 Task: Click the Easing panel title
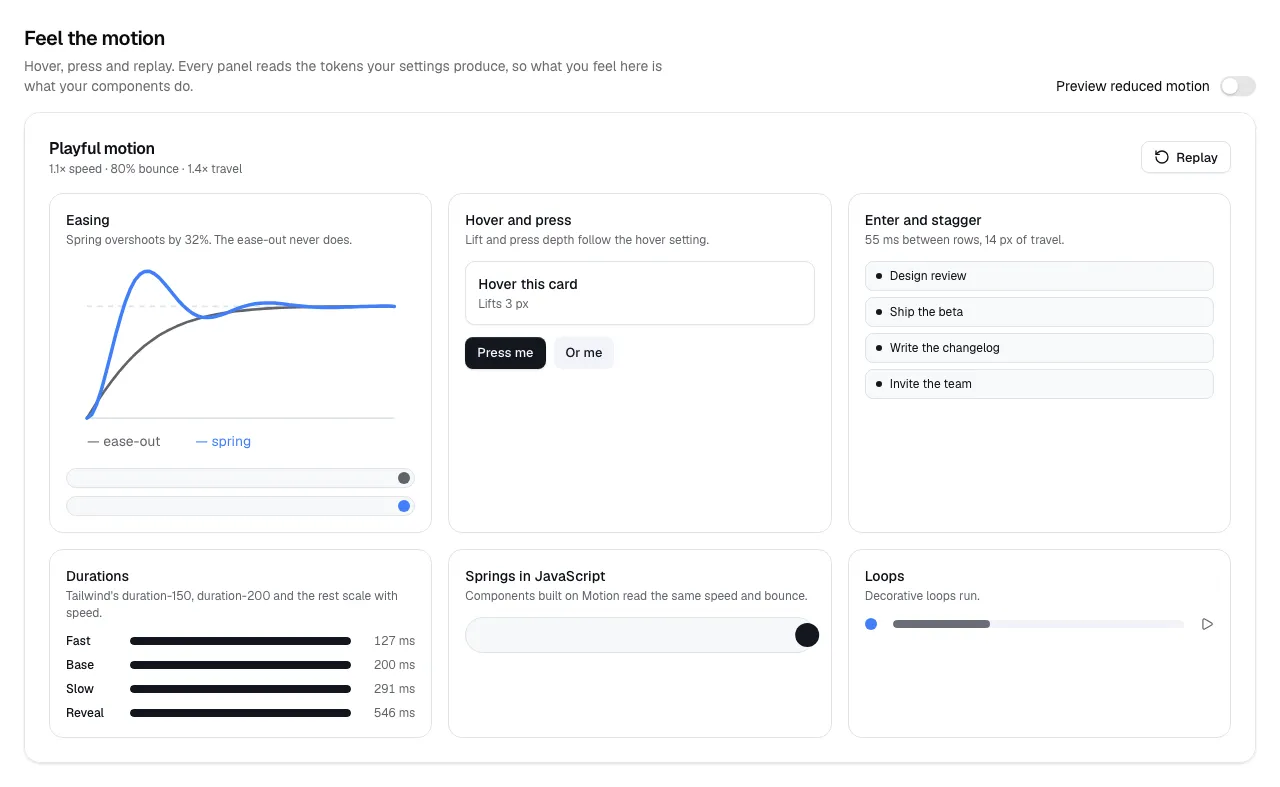[88, 220]
